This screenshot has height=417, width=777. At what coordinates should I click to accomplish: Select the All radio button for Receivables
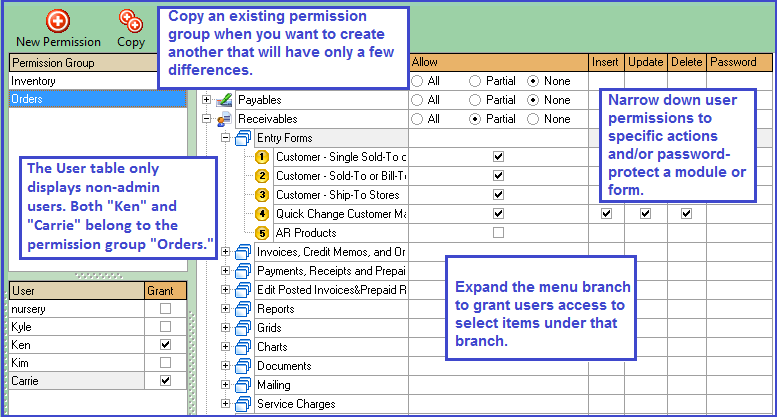tap(417, 119)
